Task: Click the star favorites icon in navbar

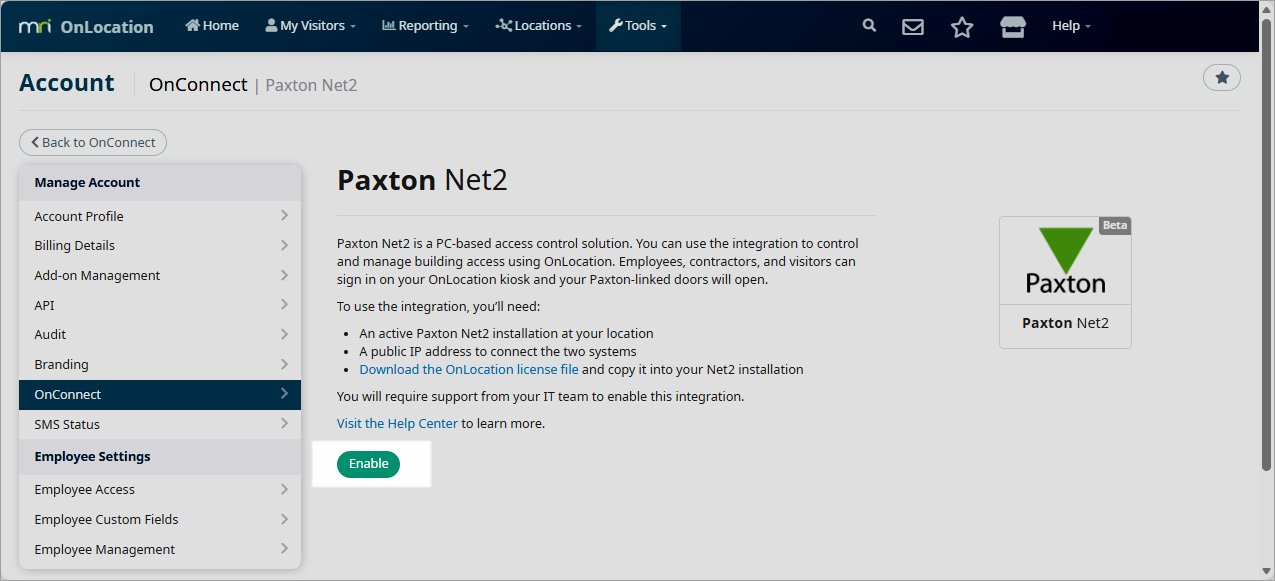Action: click(962, 27)
